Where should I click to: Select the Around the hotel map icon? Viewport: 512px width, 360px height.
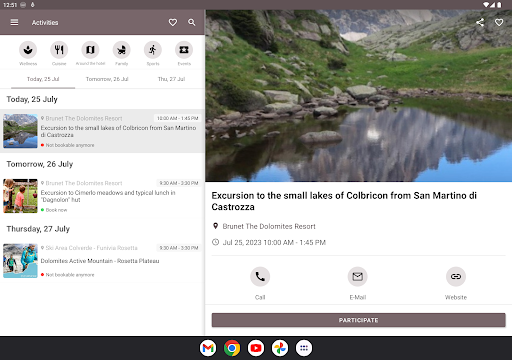point(90,50)
